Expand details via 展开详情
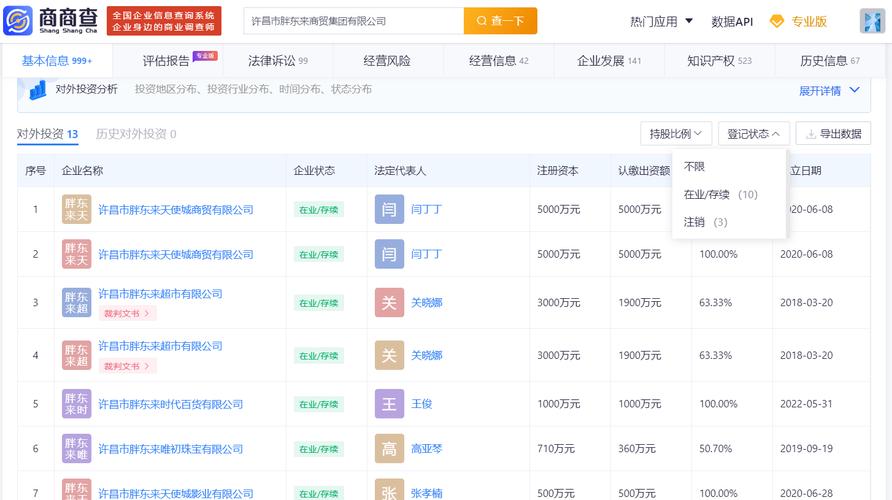 (x=829, y=90)
